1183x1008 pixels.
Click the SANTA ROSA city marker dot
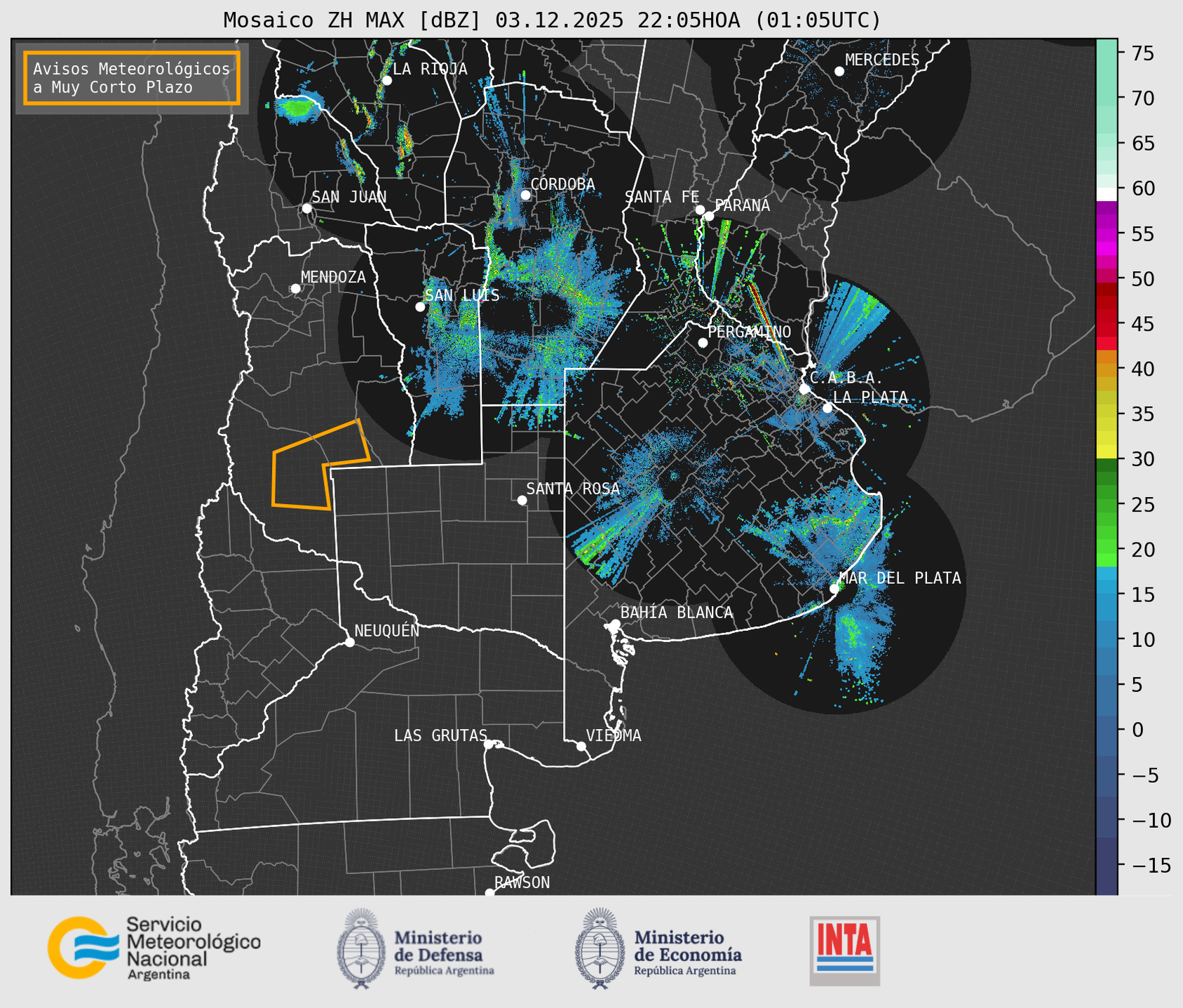522,500
